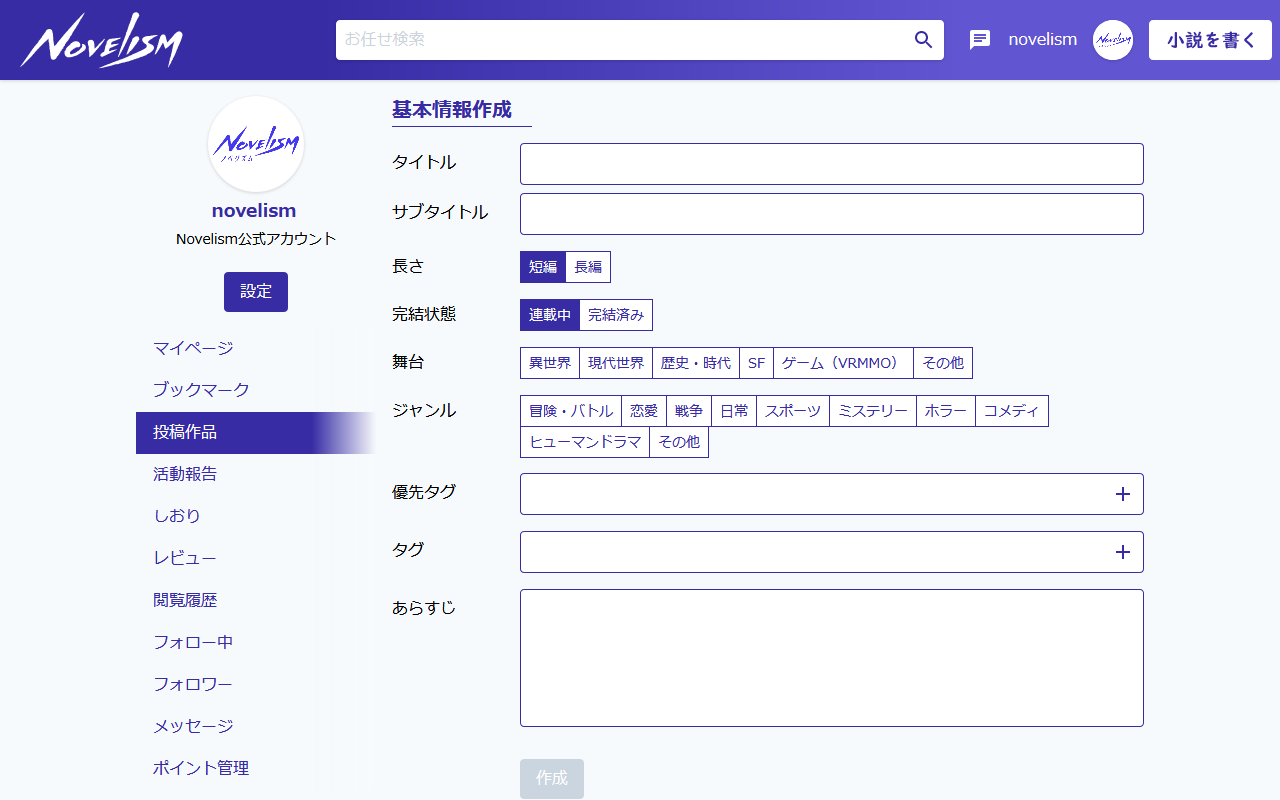Select the ミステリー genre
Viewport: 1280px width, 800px height.
(872, 411)
